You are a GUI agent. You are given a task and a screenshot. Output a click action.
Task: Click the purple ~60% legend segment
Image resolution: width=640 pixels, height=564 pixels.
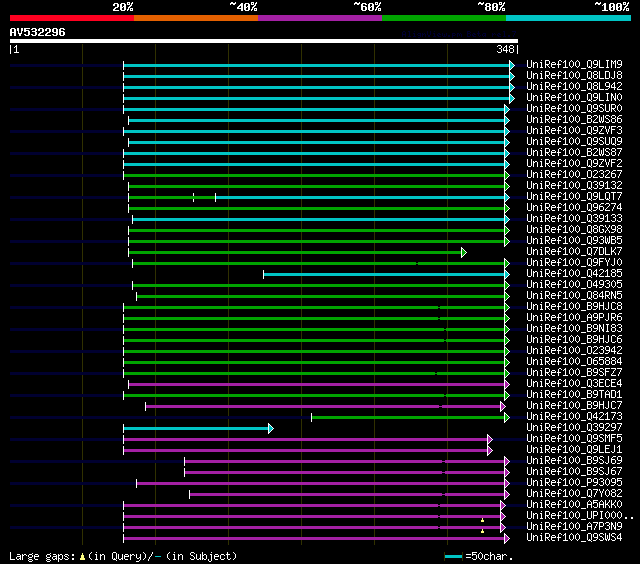tap(320, 18)
